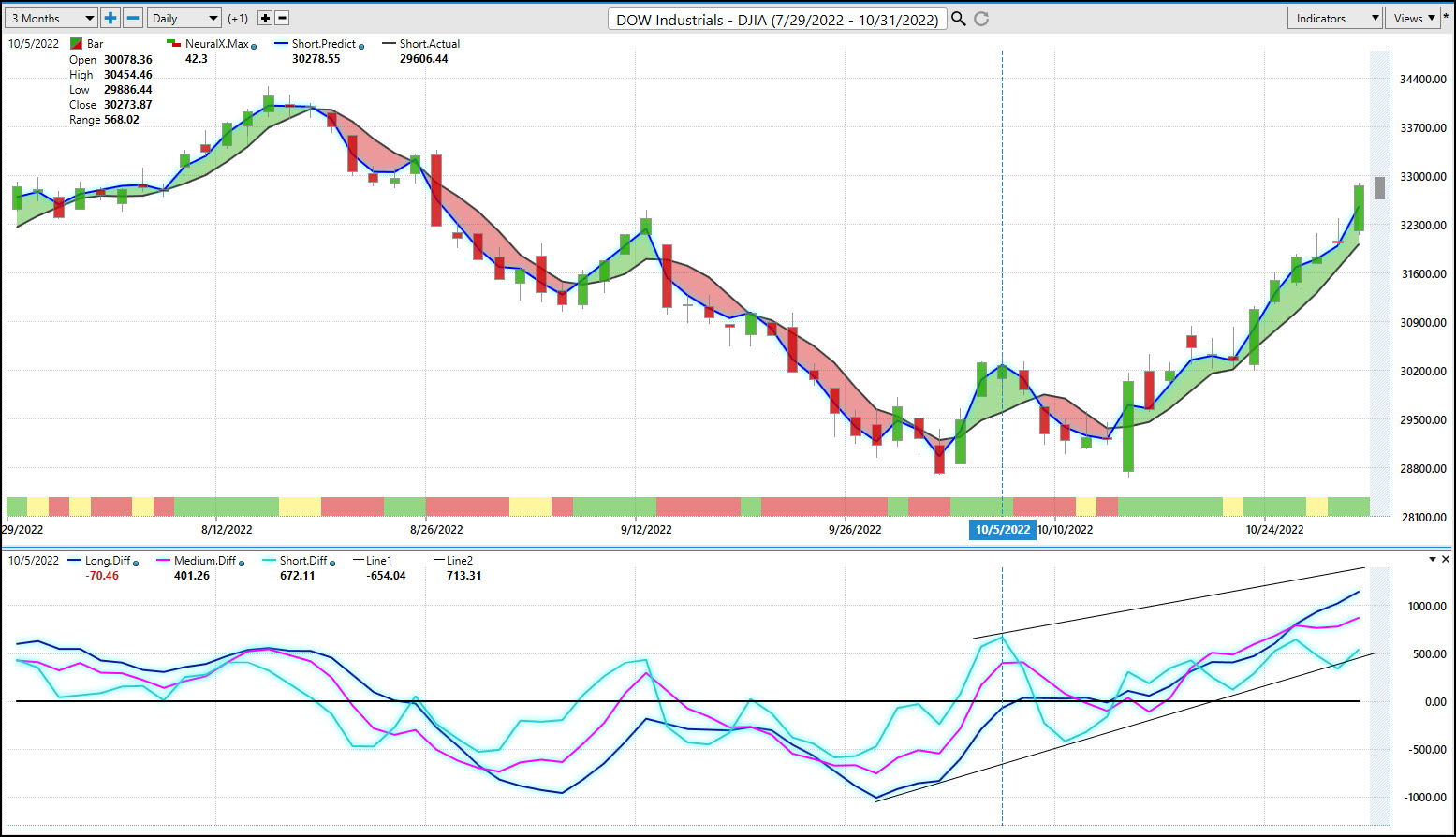The width and height of the screenshot is (1456, 837).
Task: Click the dot beside Short.Predict
Action: (361, 46)
